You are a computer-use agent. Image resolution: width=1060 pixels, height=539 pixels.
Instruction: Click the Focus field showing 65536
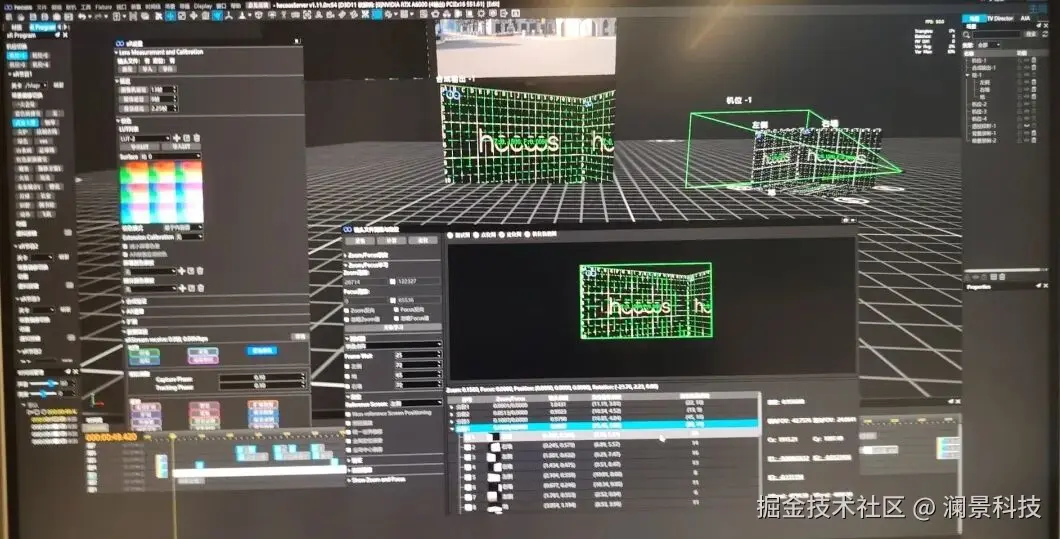(419, 300)
